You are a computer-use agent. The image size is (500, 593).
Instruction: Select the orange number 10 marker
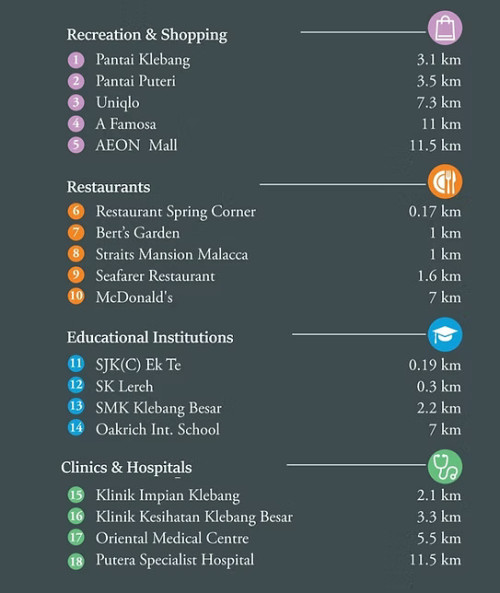point(76,296)
